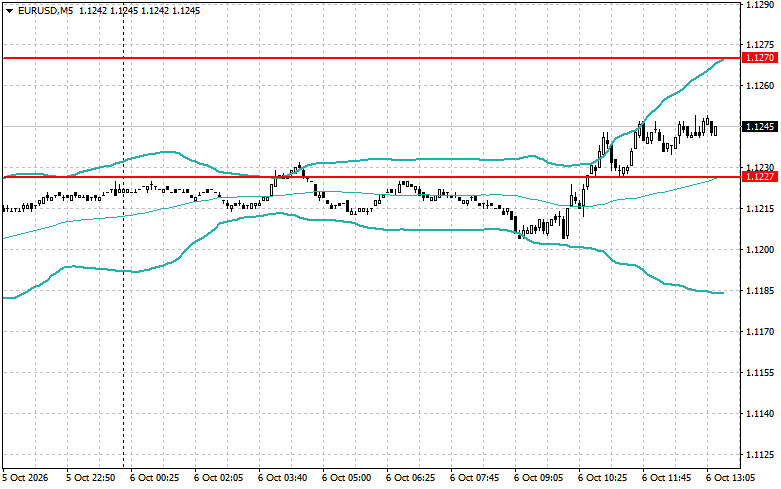Click the 6 Oct 10:25 time label
The height and width of the screenshot is (489, 781).
click(x=602, y=478)
